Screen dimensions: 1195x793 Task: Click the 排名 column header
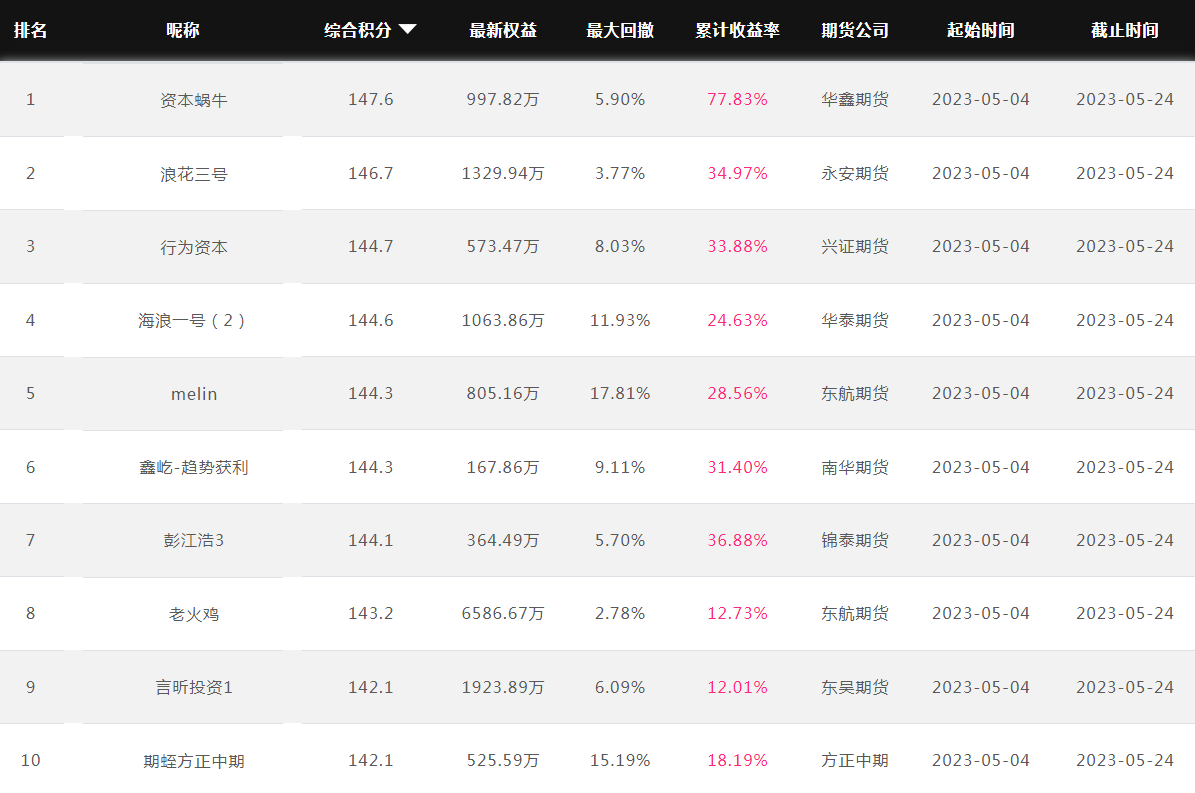30,30
